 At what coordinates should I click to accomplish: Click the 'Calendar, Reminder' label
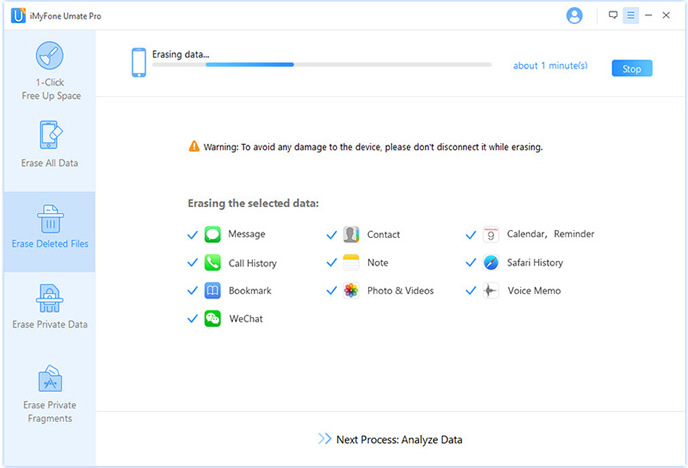[x=551, y=234]
